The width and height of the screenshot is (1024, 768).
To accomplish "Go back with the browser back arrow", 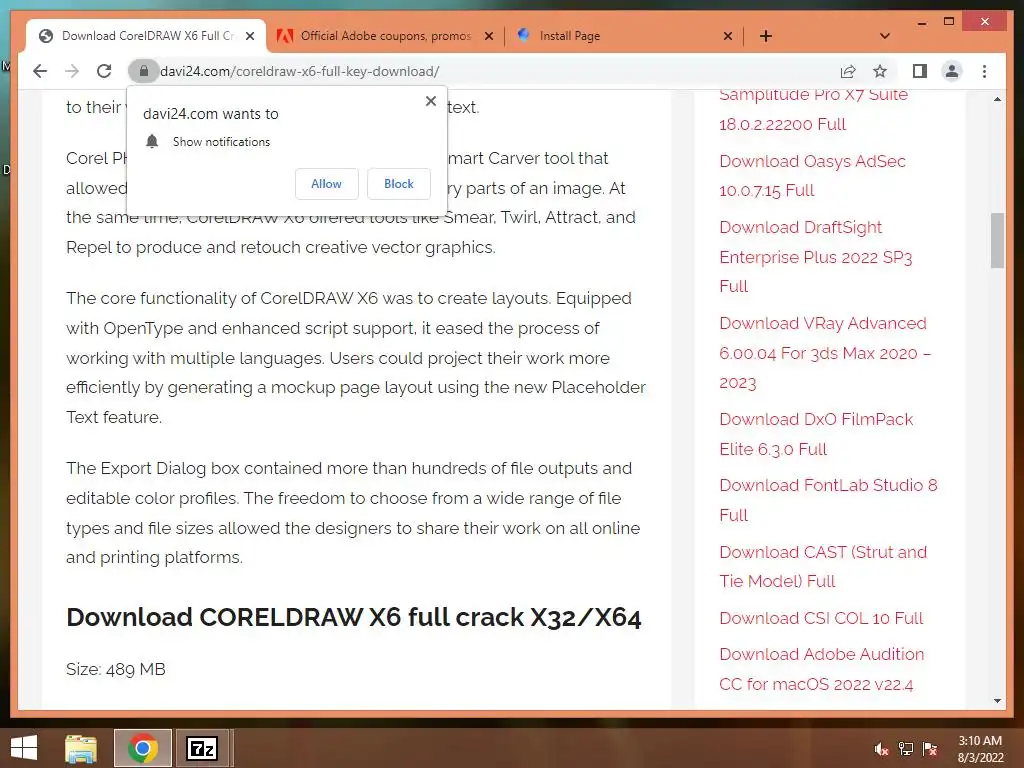I will click(40, 71).
